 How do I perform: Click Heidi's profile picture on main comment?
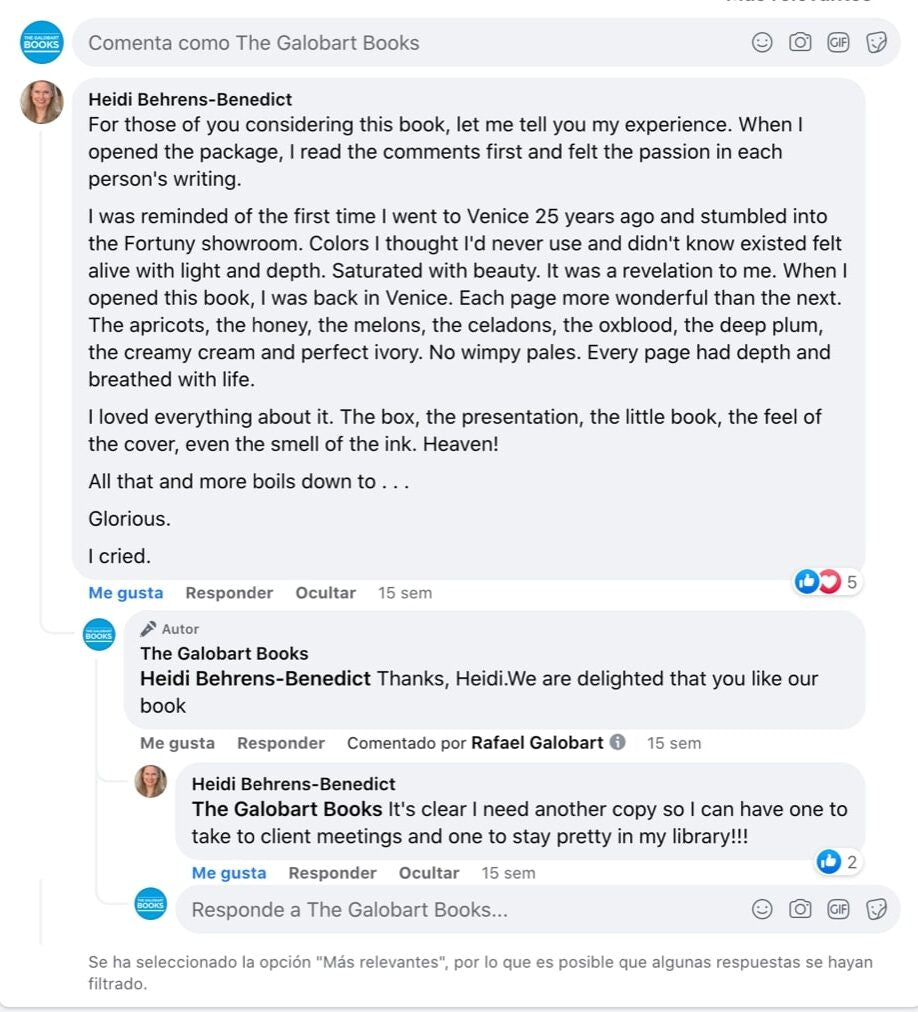coord(42,102)
